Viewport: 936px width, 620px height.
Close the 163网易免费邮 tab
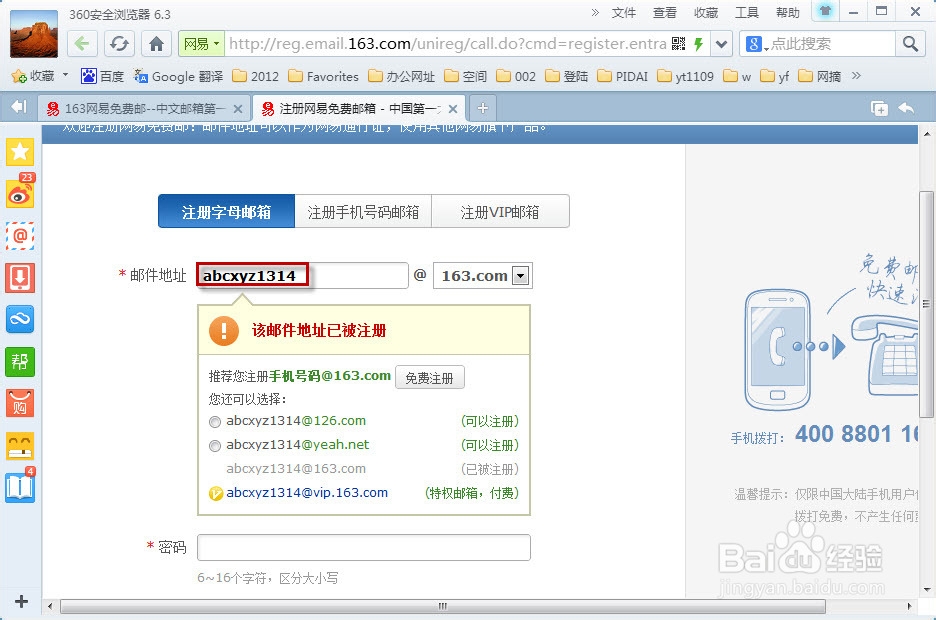coord(238,109)
